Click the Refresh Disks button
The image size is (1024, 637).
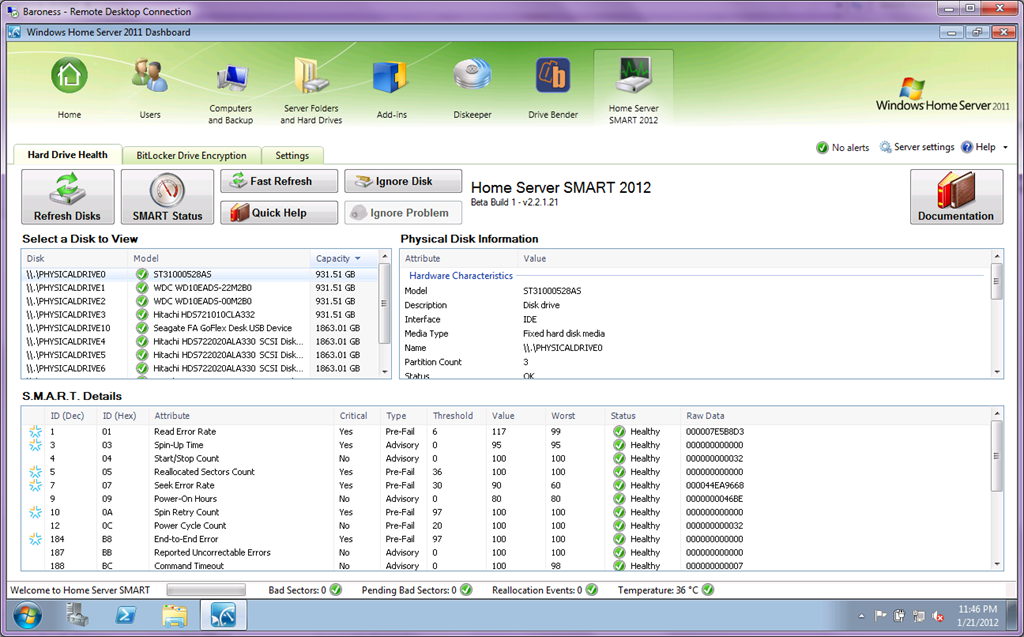coord(67,197)
